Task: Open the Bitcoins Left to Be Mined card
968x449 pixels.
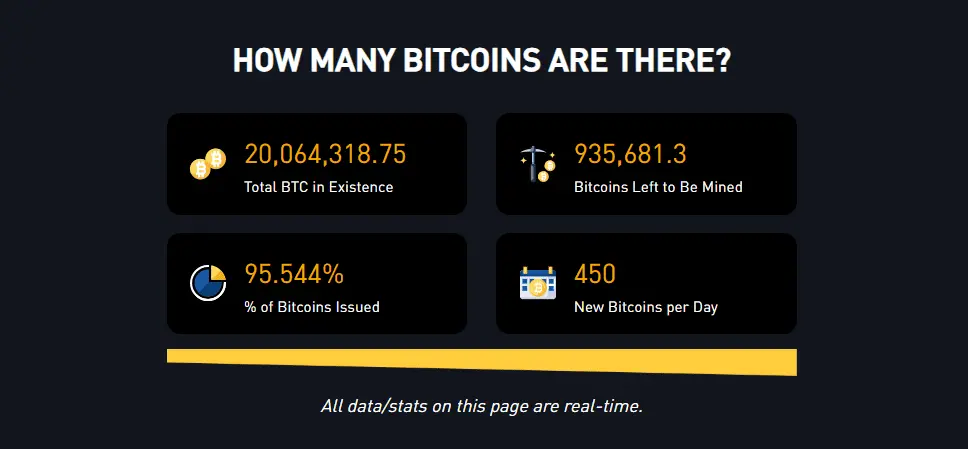Action: 646,164
